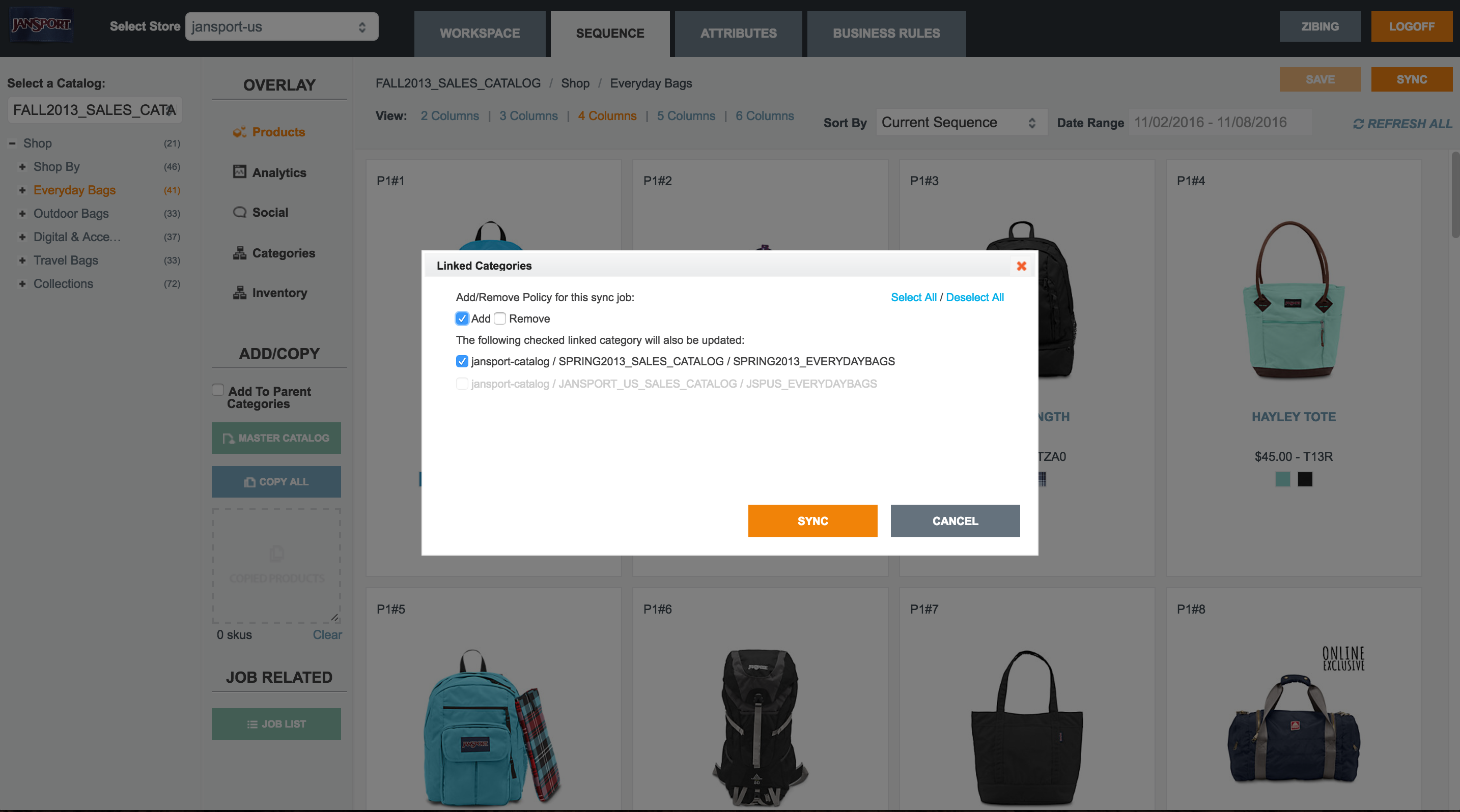Click the JanSport logo
The image size is (1460, 812).
click(41, 24)
